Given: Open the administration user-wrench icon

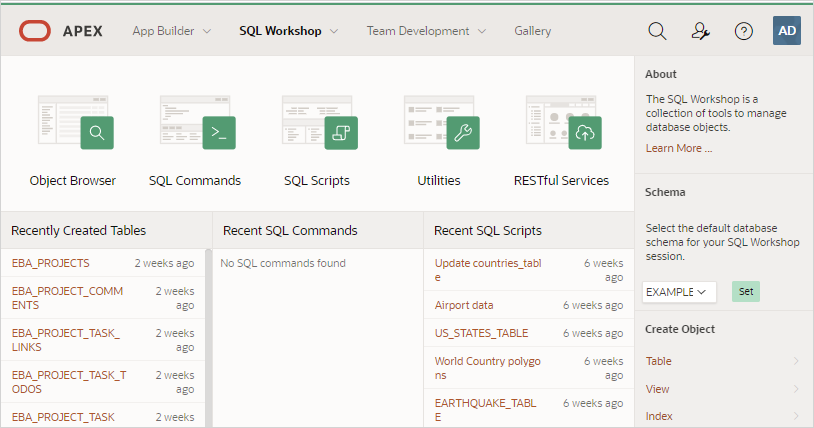Looking at the screenshot, I should (700, 31).
